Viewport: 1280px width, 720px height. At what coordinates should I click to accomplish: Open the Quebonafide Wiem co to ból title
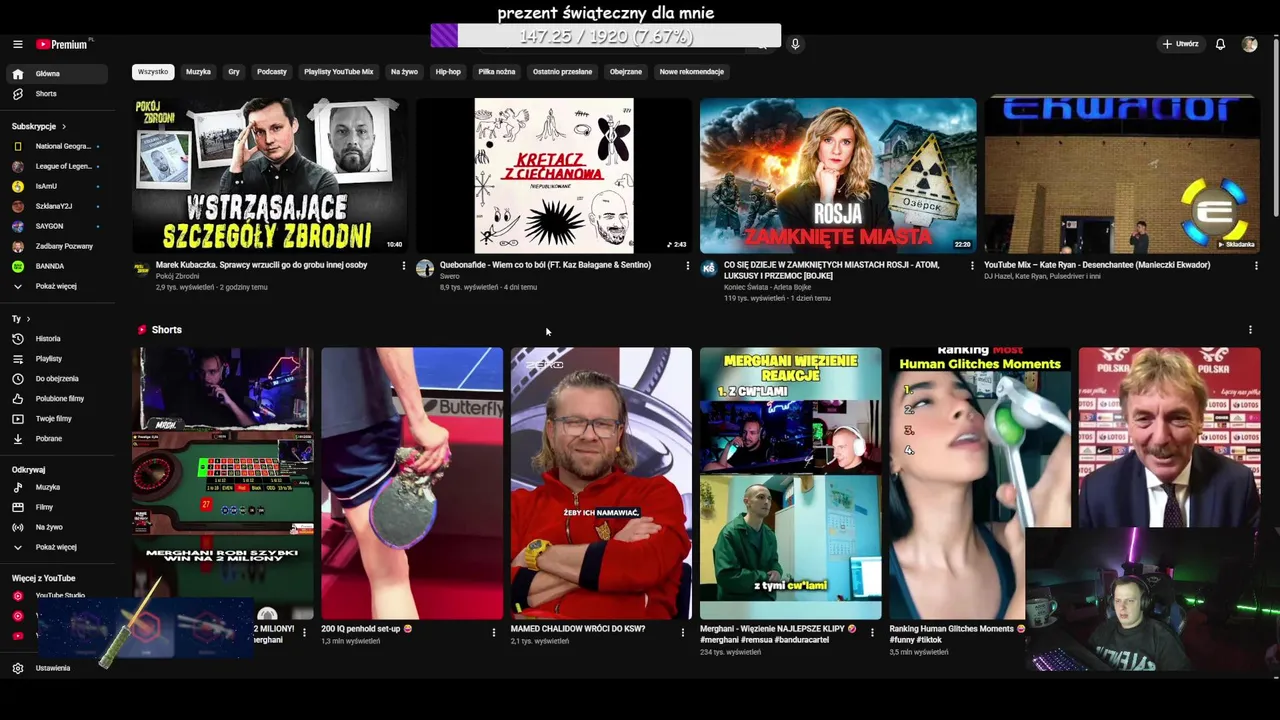pyautogui.click(x=545, y=265)
